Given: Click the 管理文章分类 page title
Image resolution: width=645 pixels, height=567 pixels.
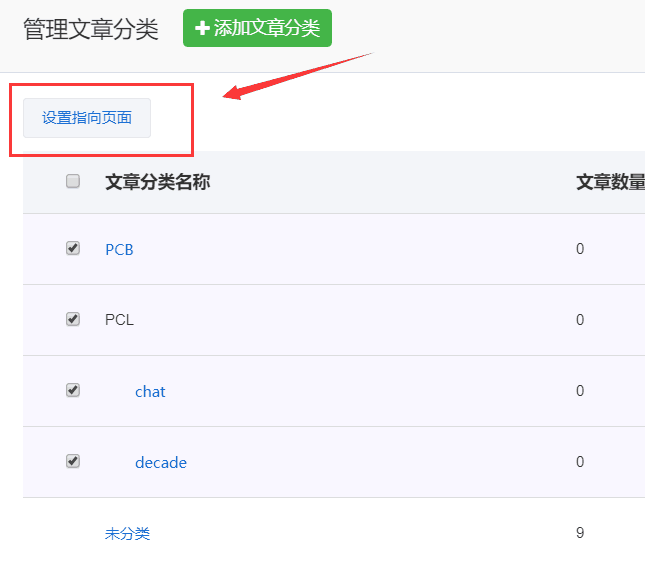Looking at the screenshot, I should [x=91, y=29].
